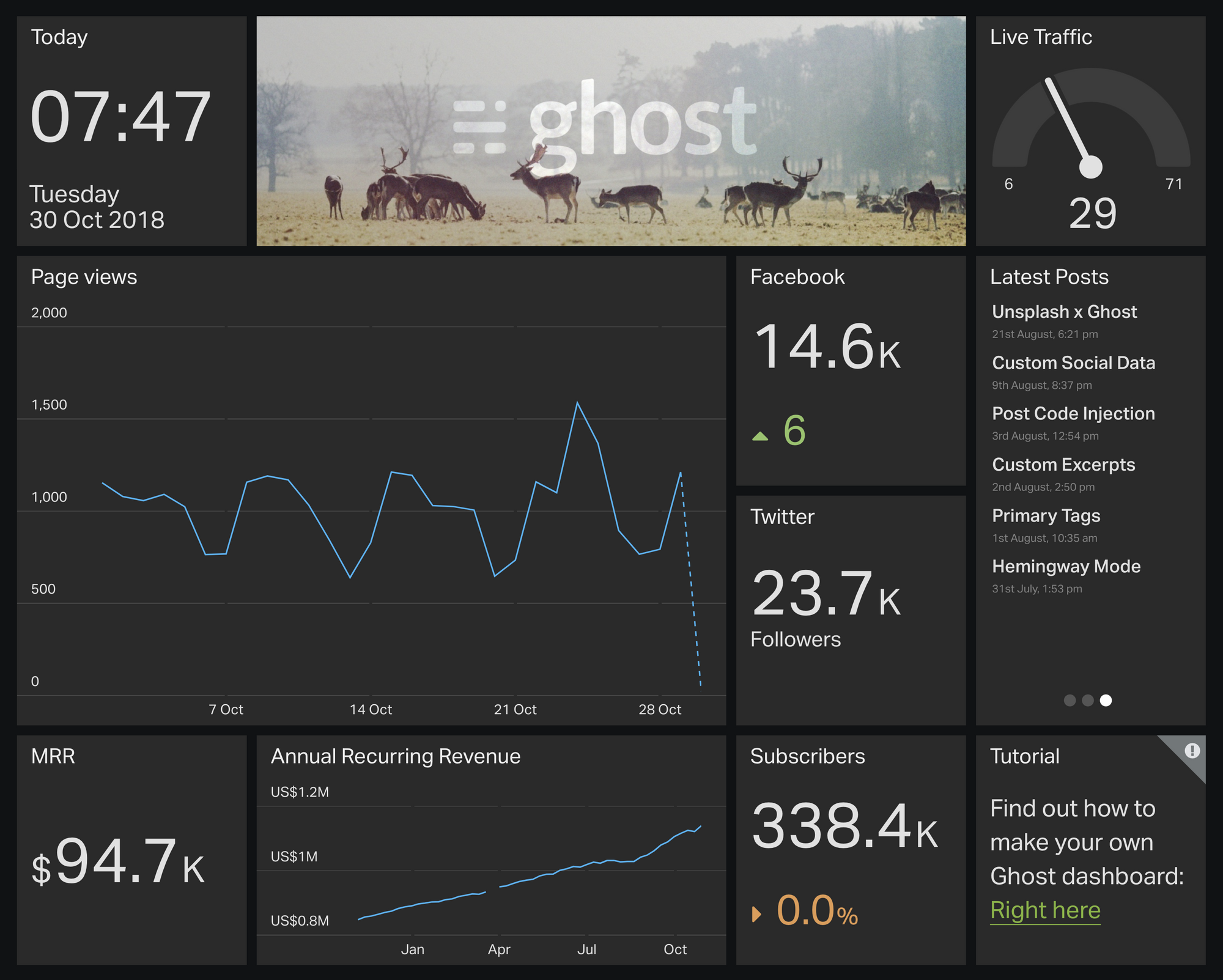Open the 'Unsplash x Ghost' post
This screenshot has height=980, width=1223.
point(1064,312)
